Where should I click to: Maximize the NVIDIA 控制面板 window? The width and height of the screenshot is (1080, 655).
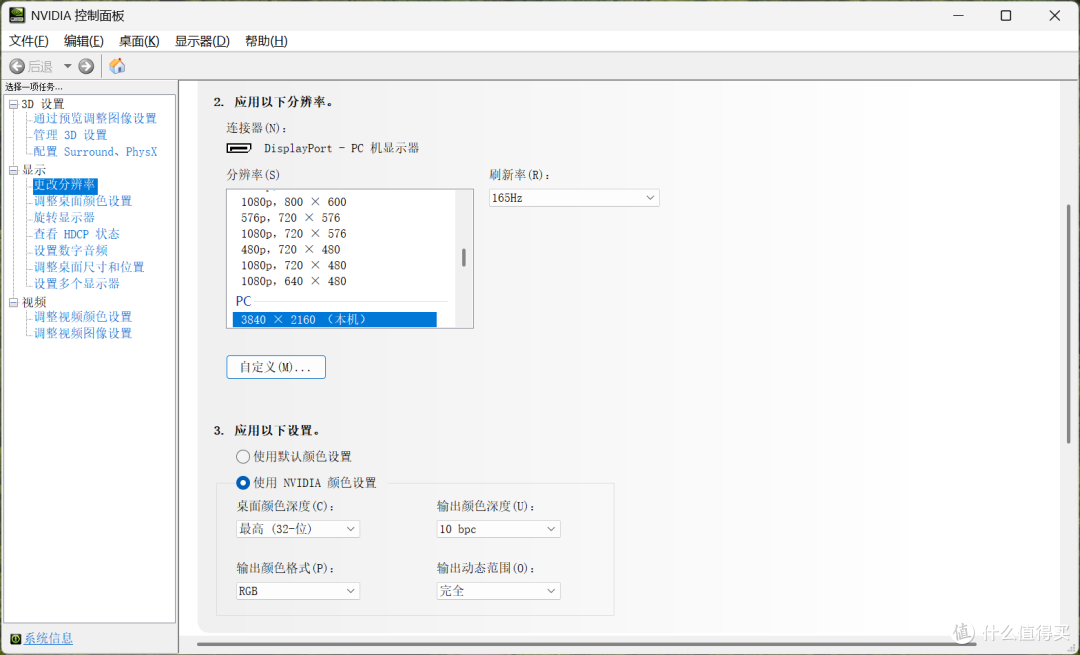click(1006, 15)
